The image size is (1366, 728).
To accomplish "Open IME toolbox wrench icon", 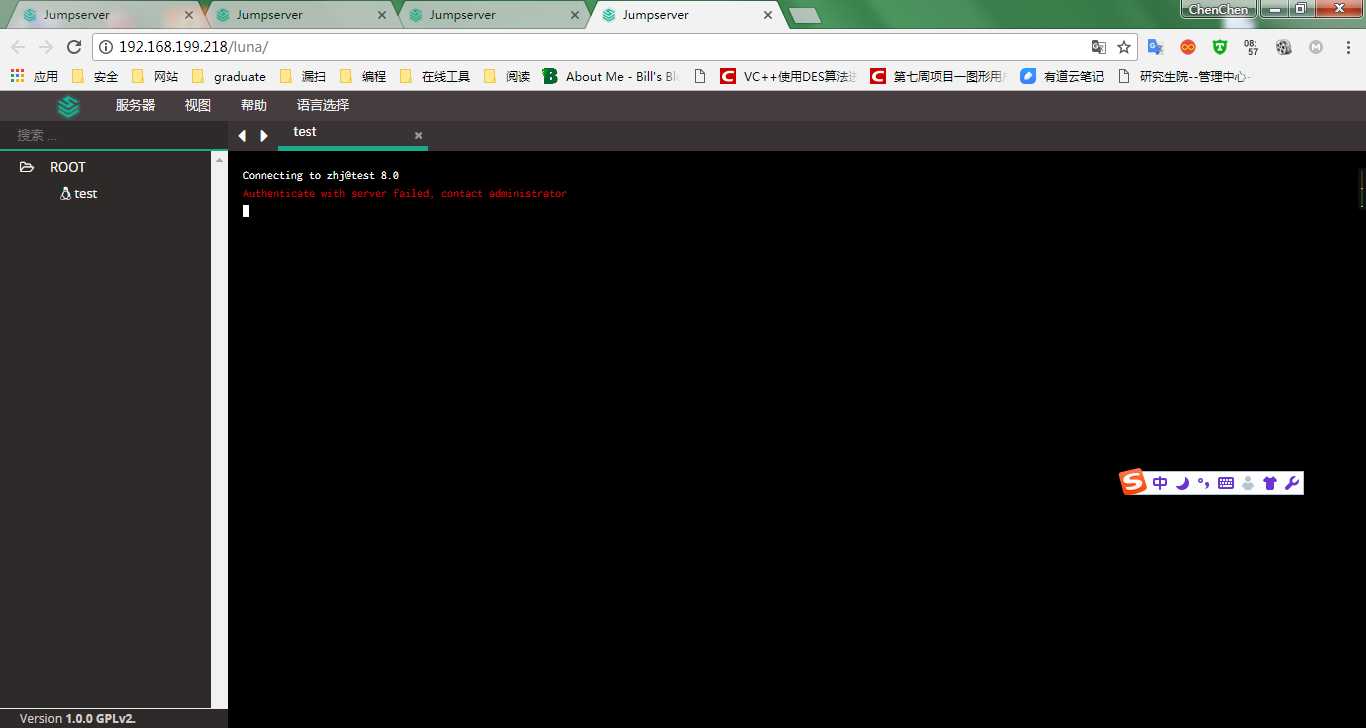I will pos(1291,483).
